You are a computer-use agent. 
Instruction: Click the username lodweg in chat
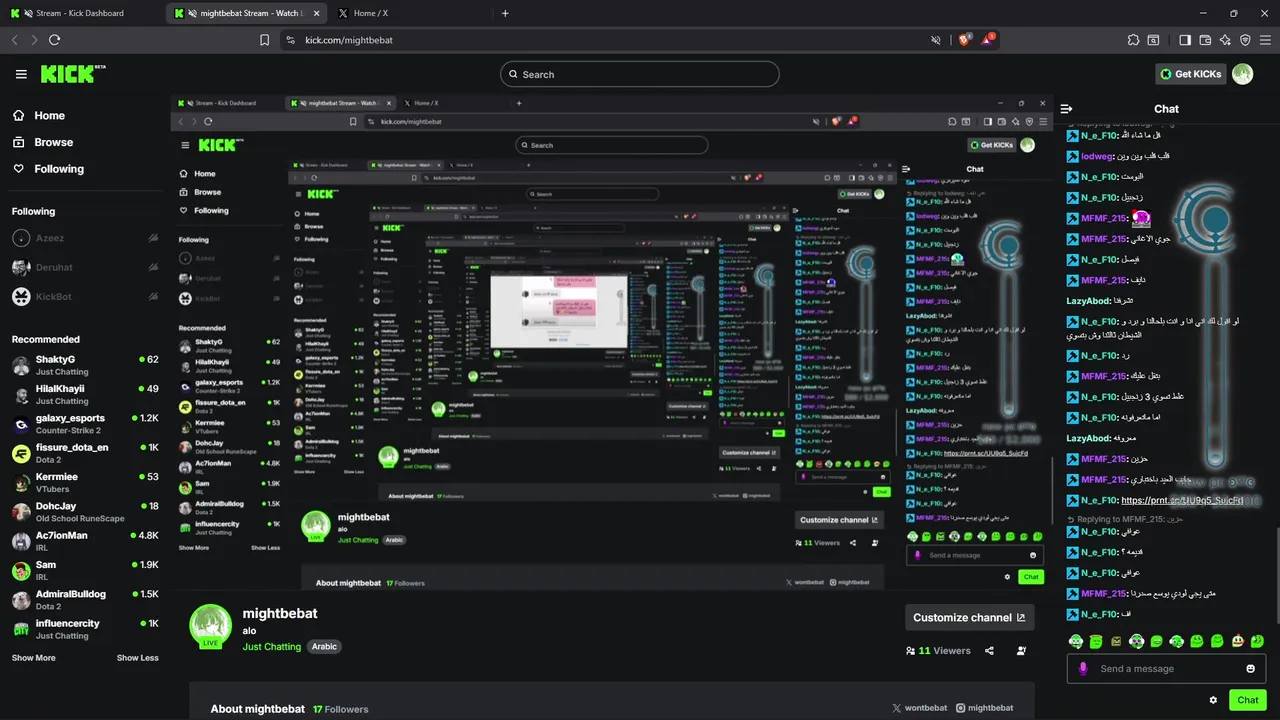[1097, 156]
